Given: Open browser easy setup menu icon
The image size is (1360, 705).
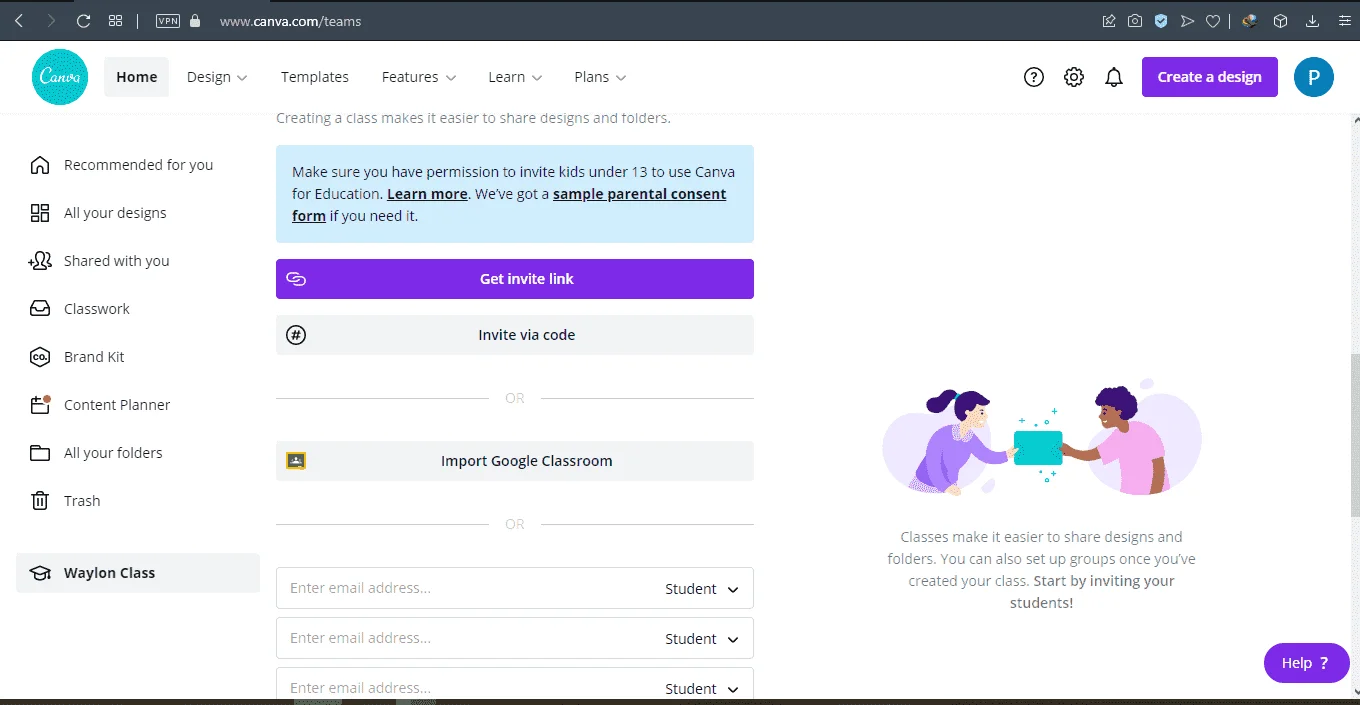Looking at the screenshot, I should click(1344, 20).
